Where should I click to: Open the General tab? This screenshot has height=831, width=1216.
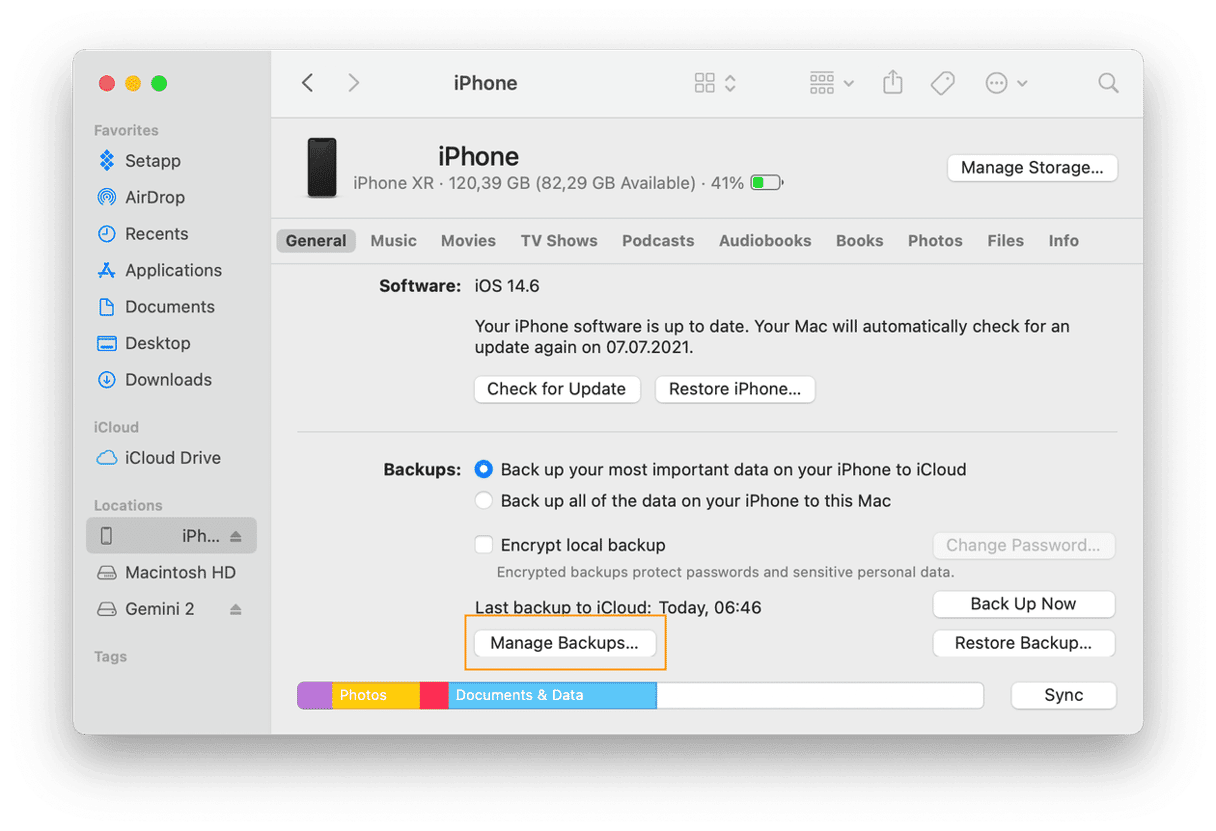pos(316,241)
